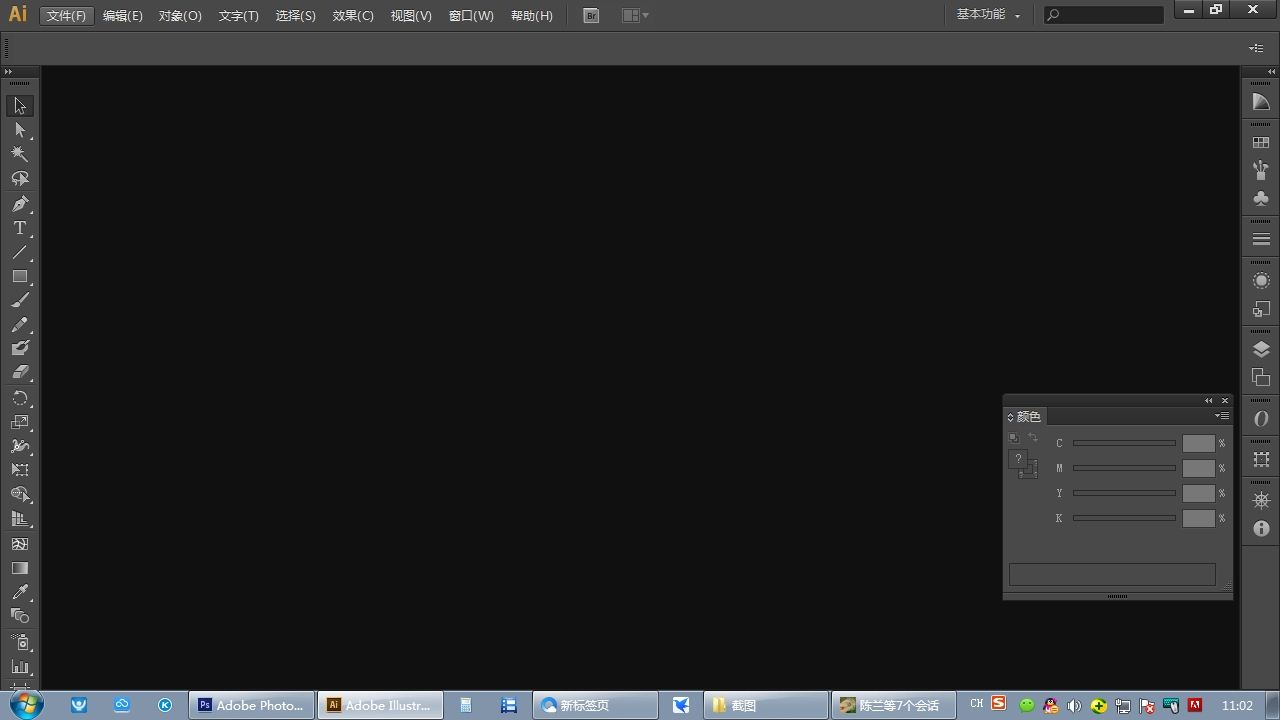Viewport: 1280px width, 720px height.
Task: Open the Graphic Styles panel icon
Action: (x=1261, y=309)
